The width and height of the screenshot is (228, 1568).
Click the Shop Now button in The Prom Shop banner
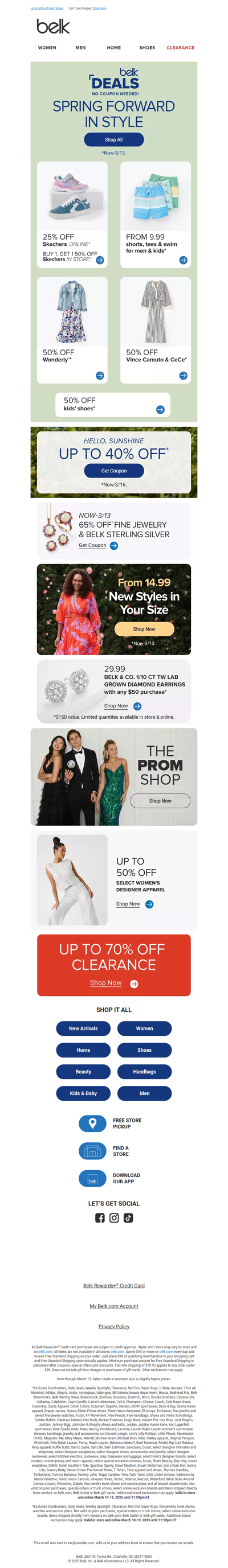(x=160, y=800)
